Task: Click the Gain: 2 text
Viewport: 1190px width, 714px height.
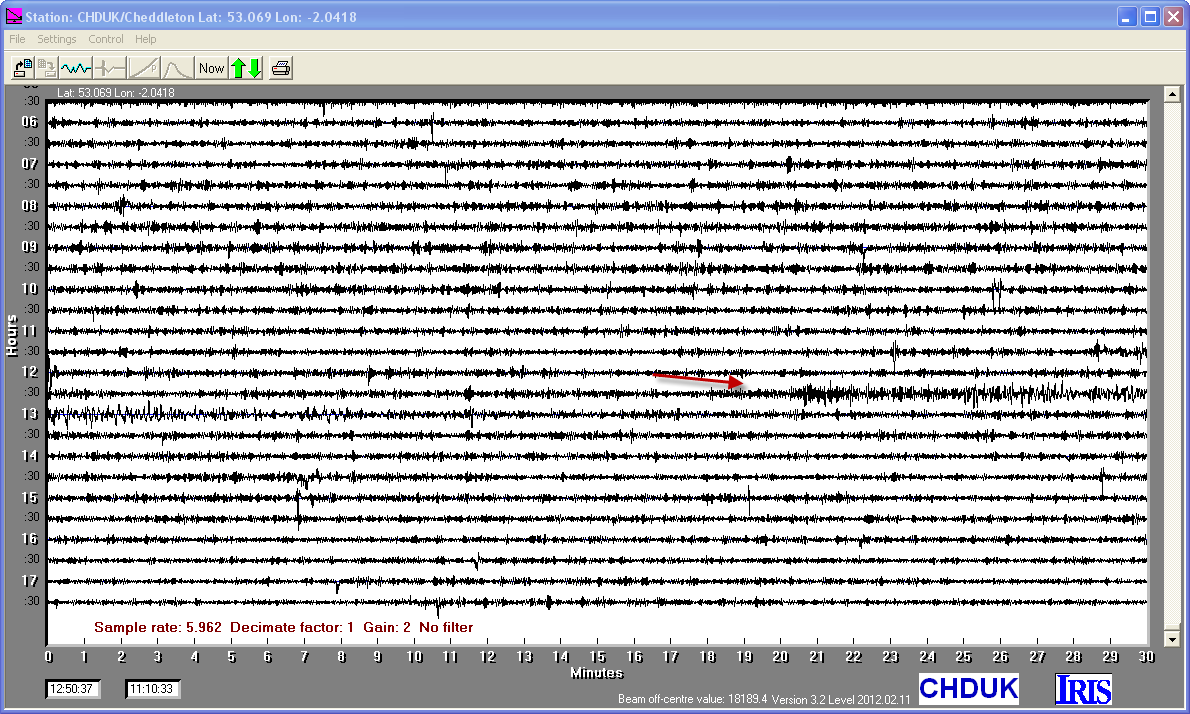Action: point(387,628)
